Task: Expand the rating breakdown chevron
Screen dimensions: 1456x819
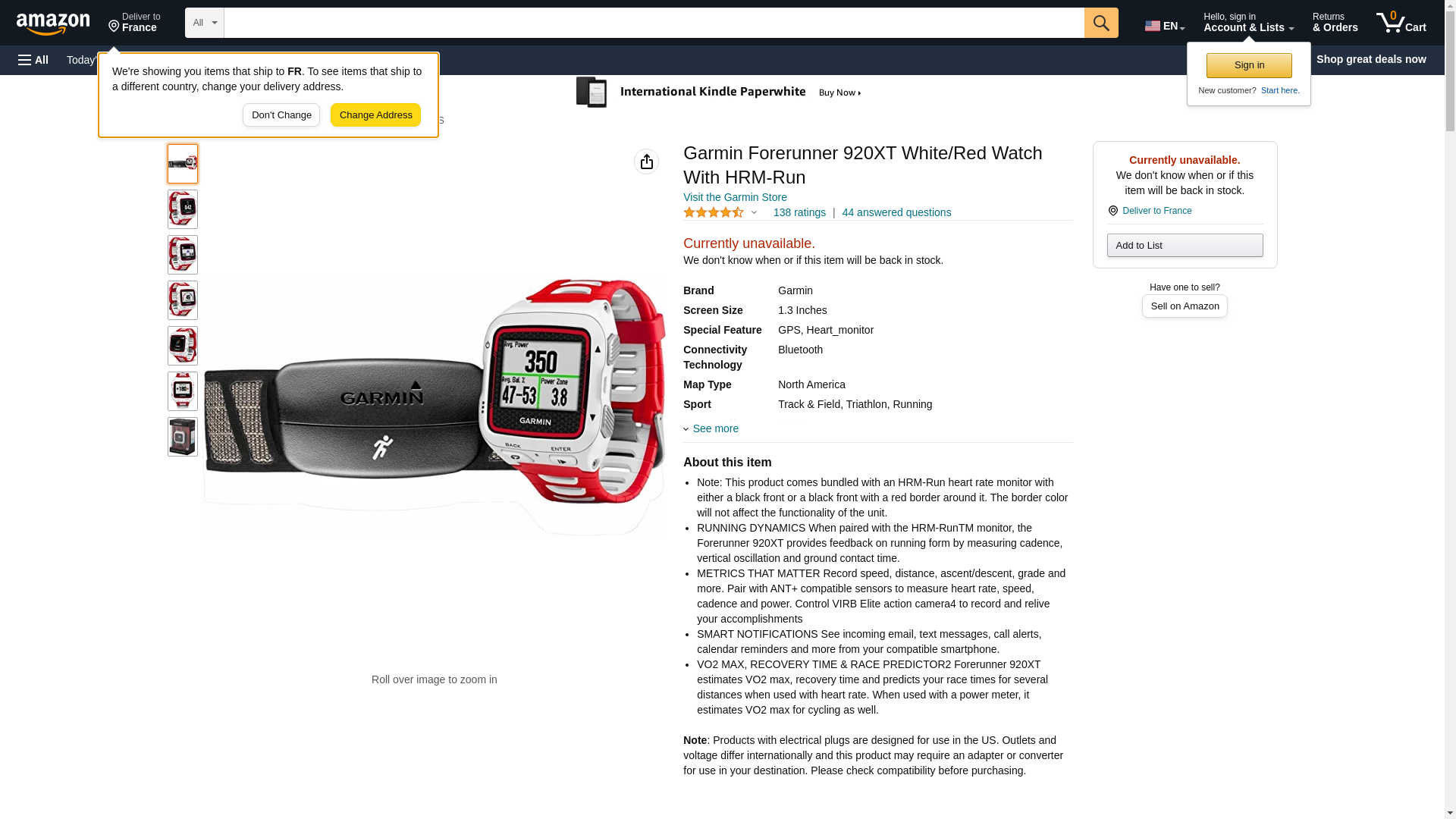Action: 754,213
